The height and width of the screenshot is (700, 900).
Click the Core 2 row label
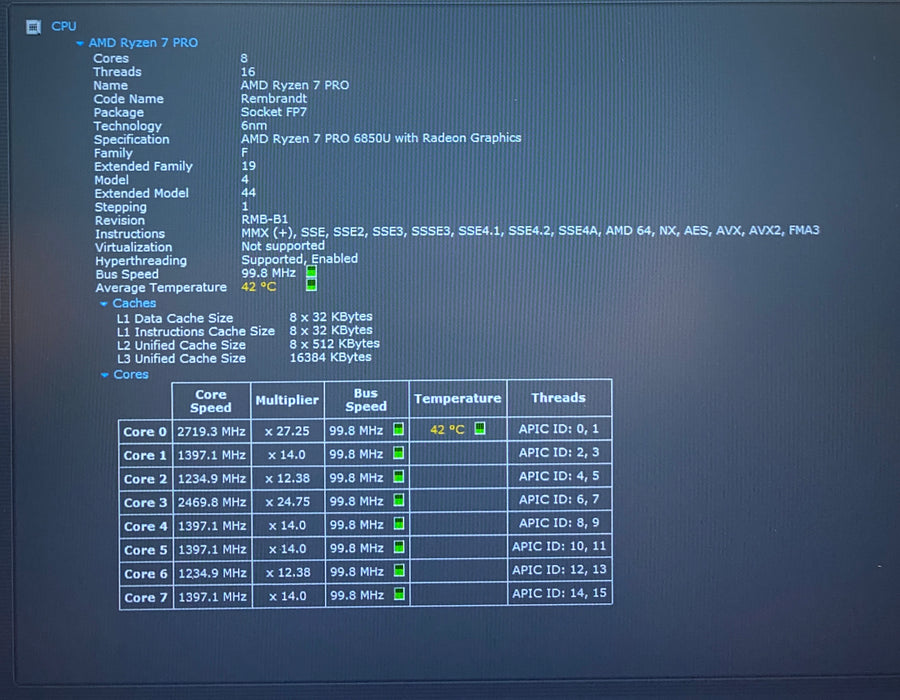(x=145, y=479)
